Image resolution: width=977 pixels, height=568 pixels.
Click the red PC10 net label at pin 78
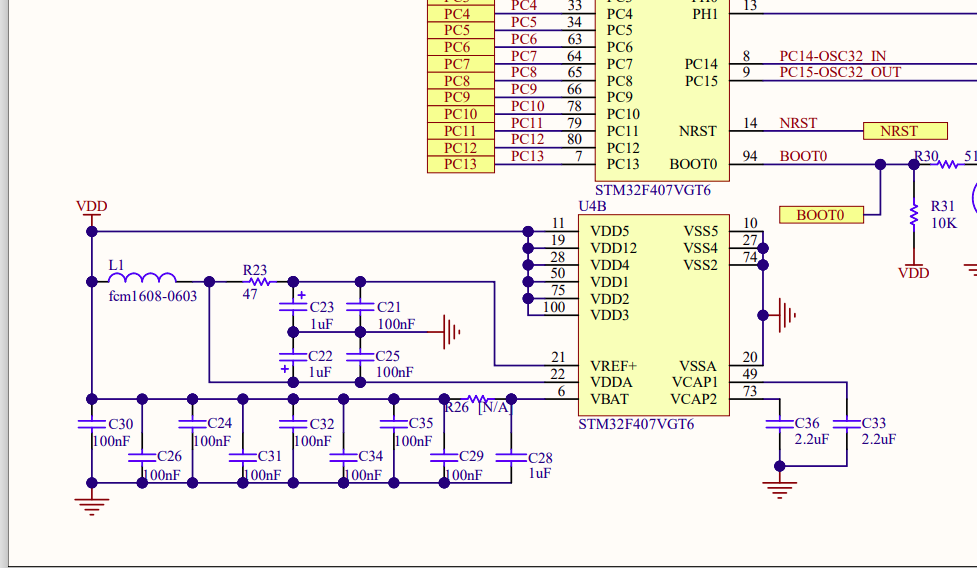click(x=527, y=106)
